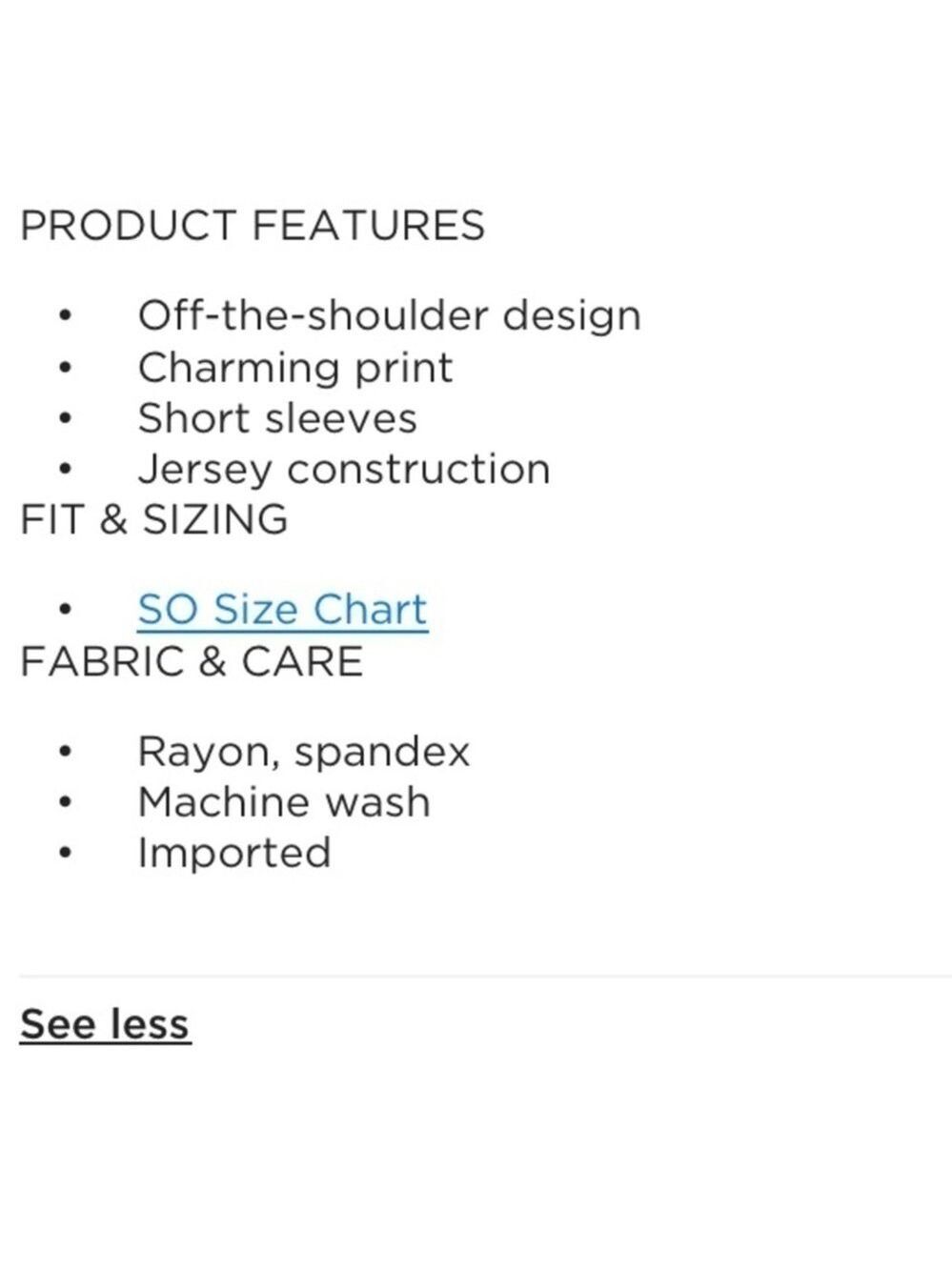Select the Imported list item
Image resolution: width=952 pixels, height=1270 pixels.
[234, 853]
